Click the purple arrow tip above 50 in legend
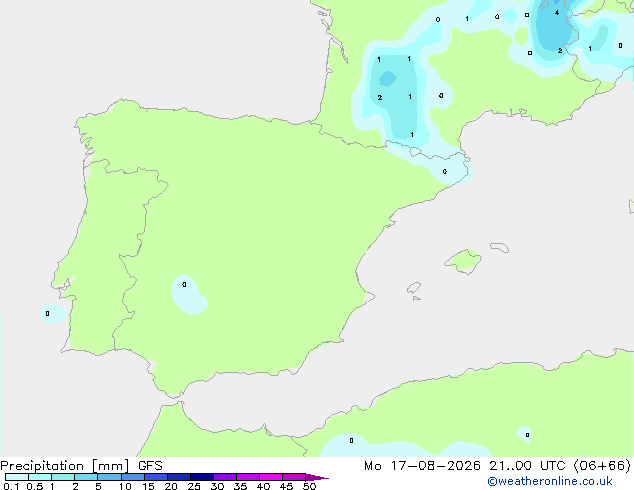The height and width of the screenshot is (490, 634). (x=317, y=477)
